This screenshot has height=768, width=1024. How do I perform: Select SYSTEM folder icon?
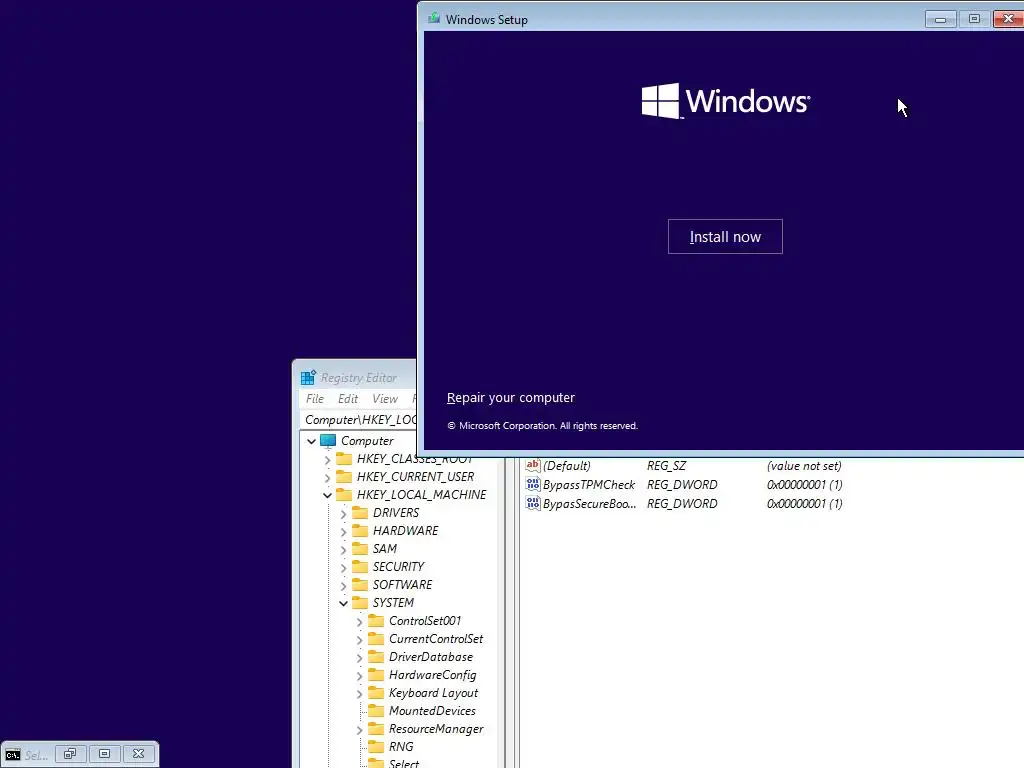pos(360,603)
